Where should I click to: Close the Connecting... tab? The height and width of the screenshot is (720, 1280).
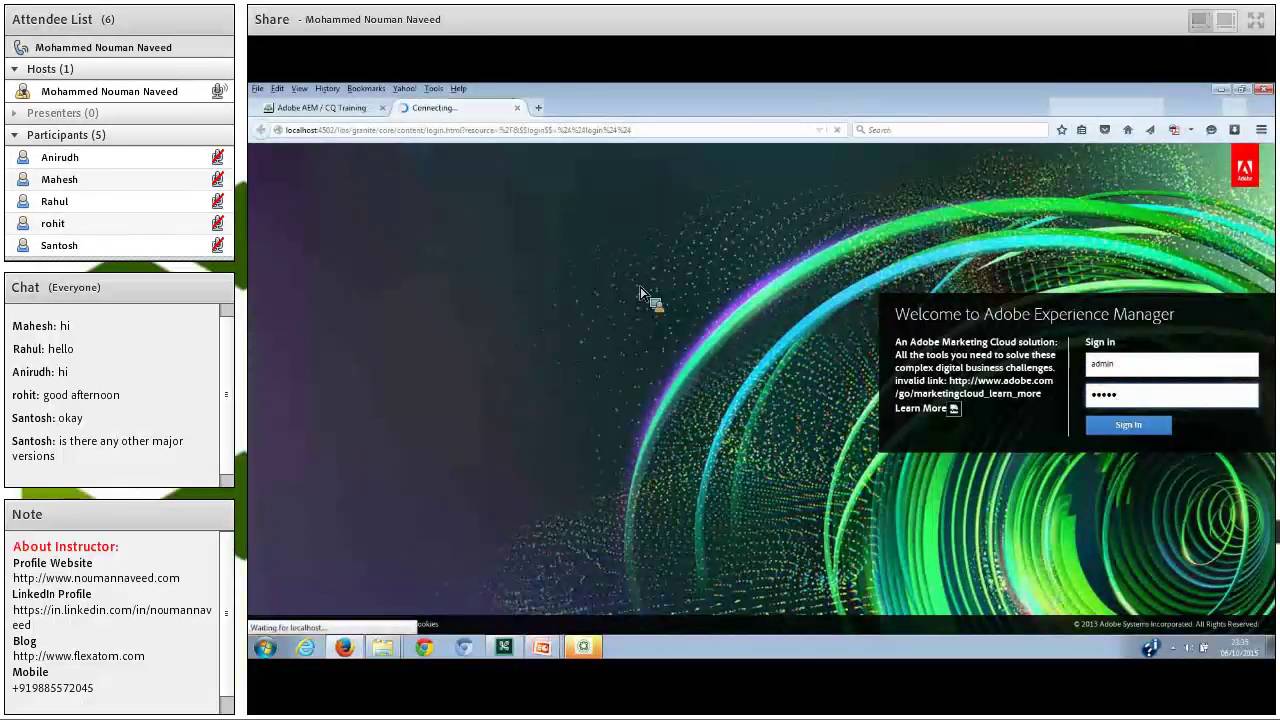click(517, 108)
